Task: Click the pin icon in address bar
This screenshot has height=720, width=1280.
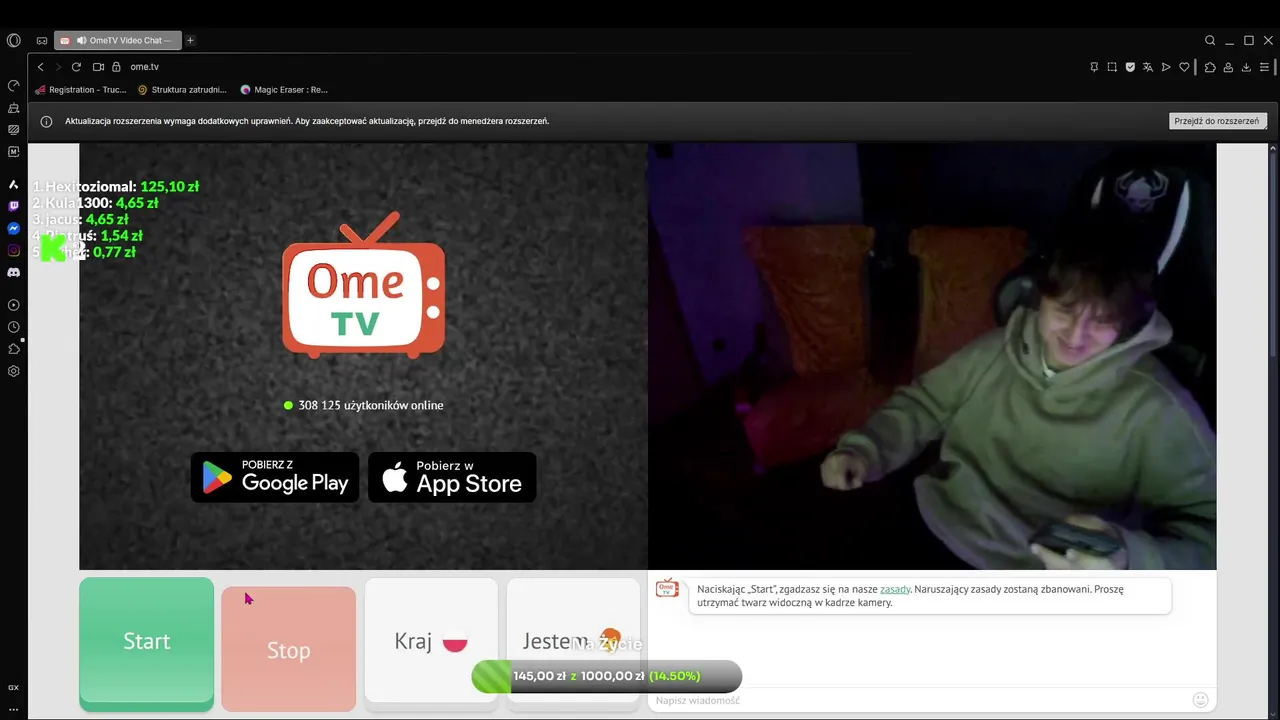Action: pos(1094,67)
